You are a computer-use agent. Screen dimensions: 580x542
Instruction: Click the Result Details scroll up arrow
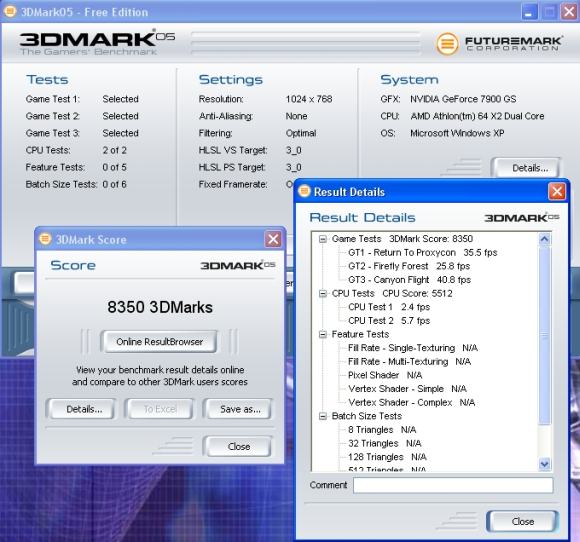544,239
